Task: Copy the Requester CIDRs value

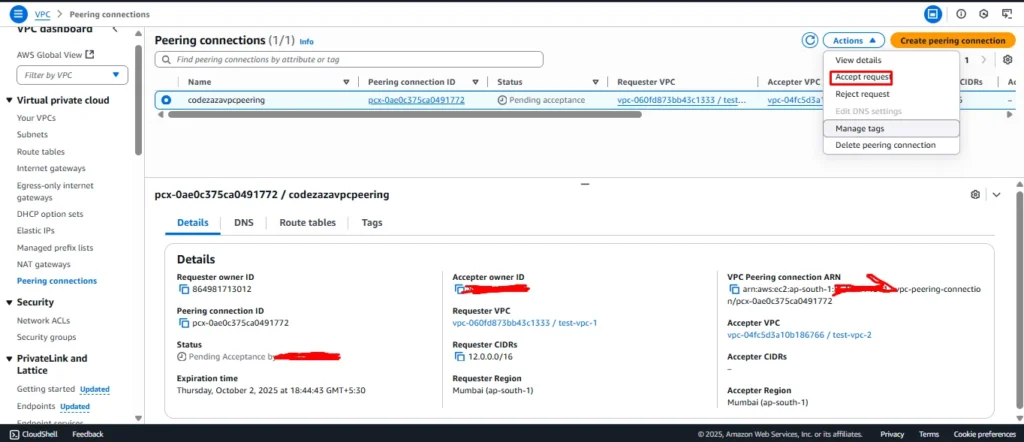Action: click(459, 356)
